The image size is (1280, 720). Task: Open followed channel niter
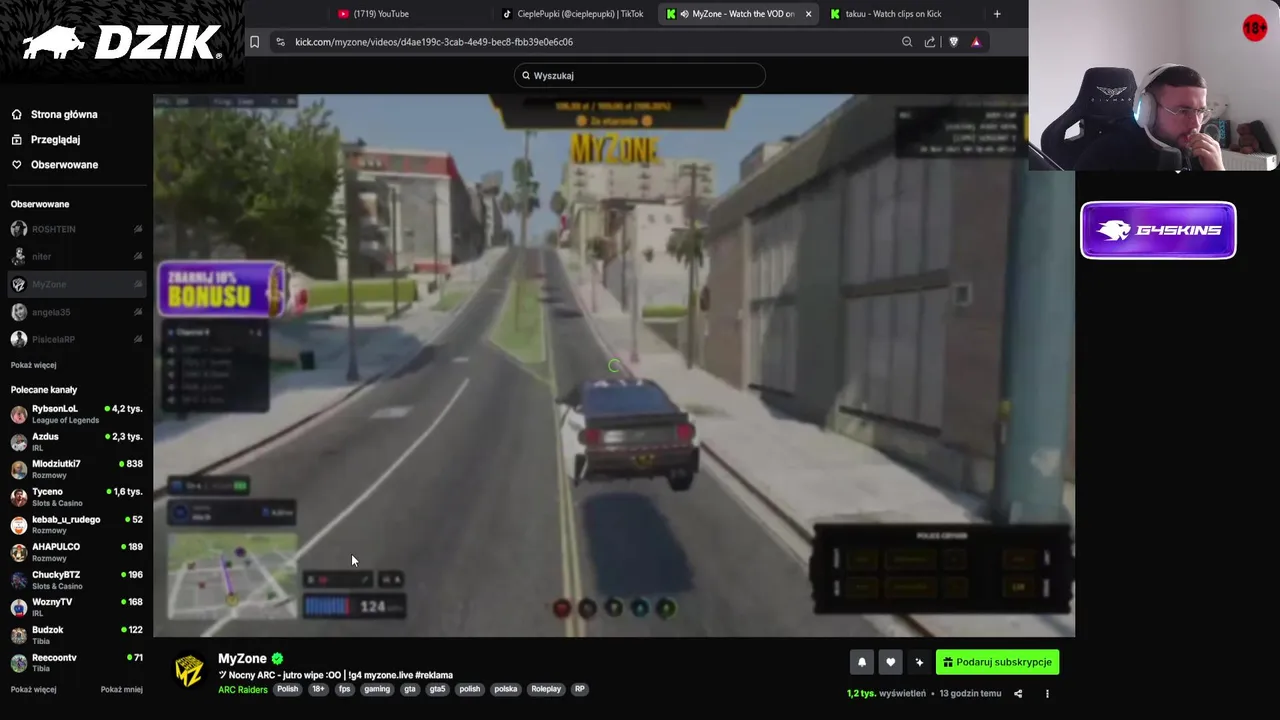coord(41,257)
